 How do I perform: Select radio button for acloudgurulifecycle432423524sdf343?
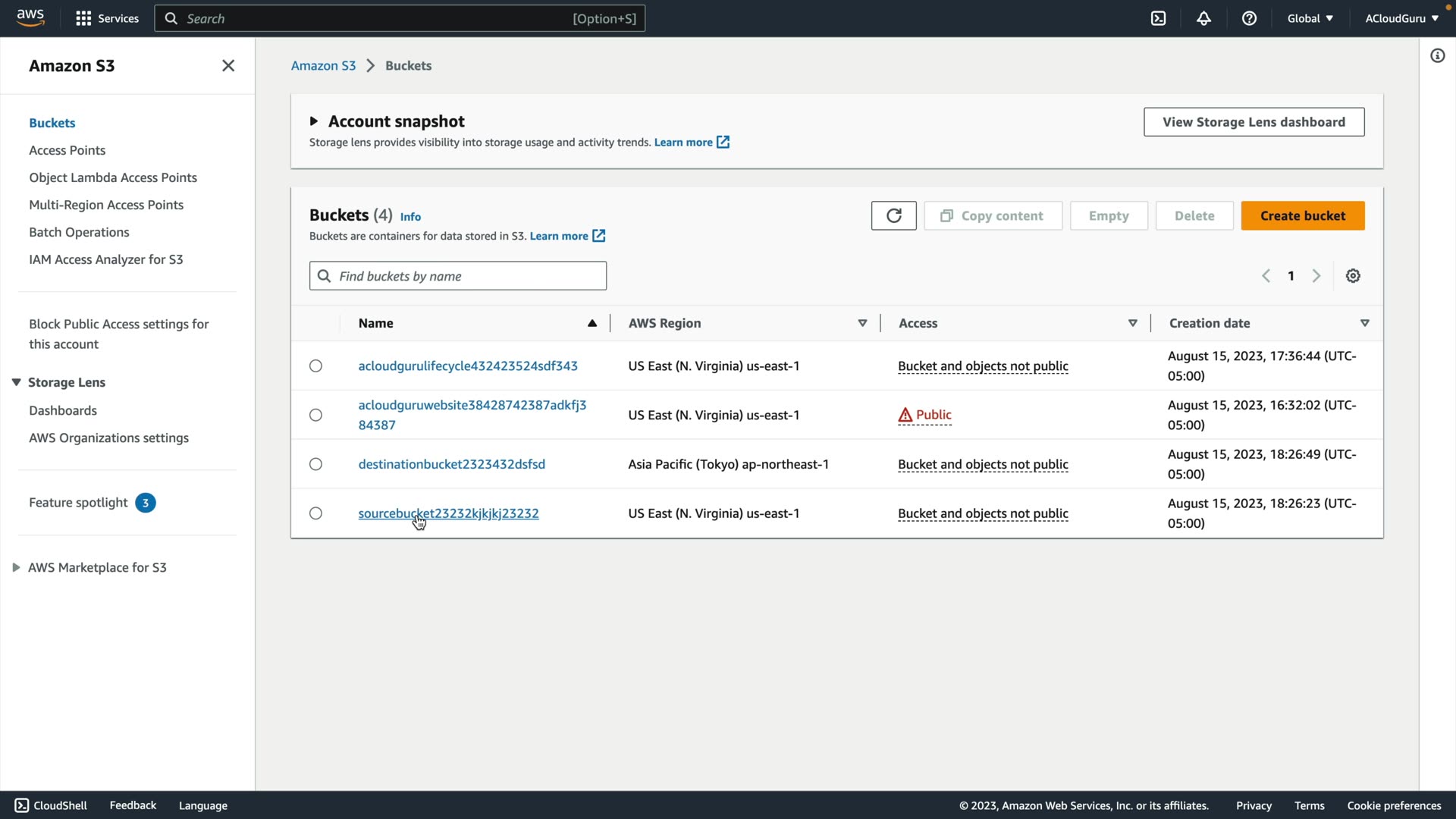pyautogui.click(x=315, y=366)
